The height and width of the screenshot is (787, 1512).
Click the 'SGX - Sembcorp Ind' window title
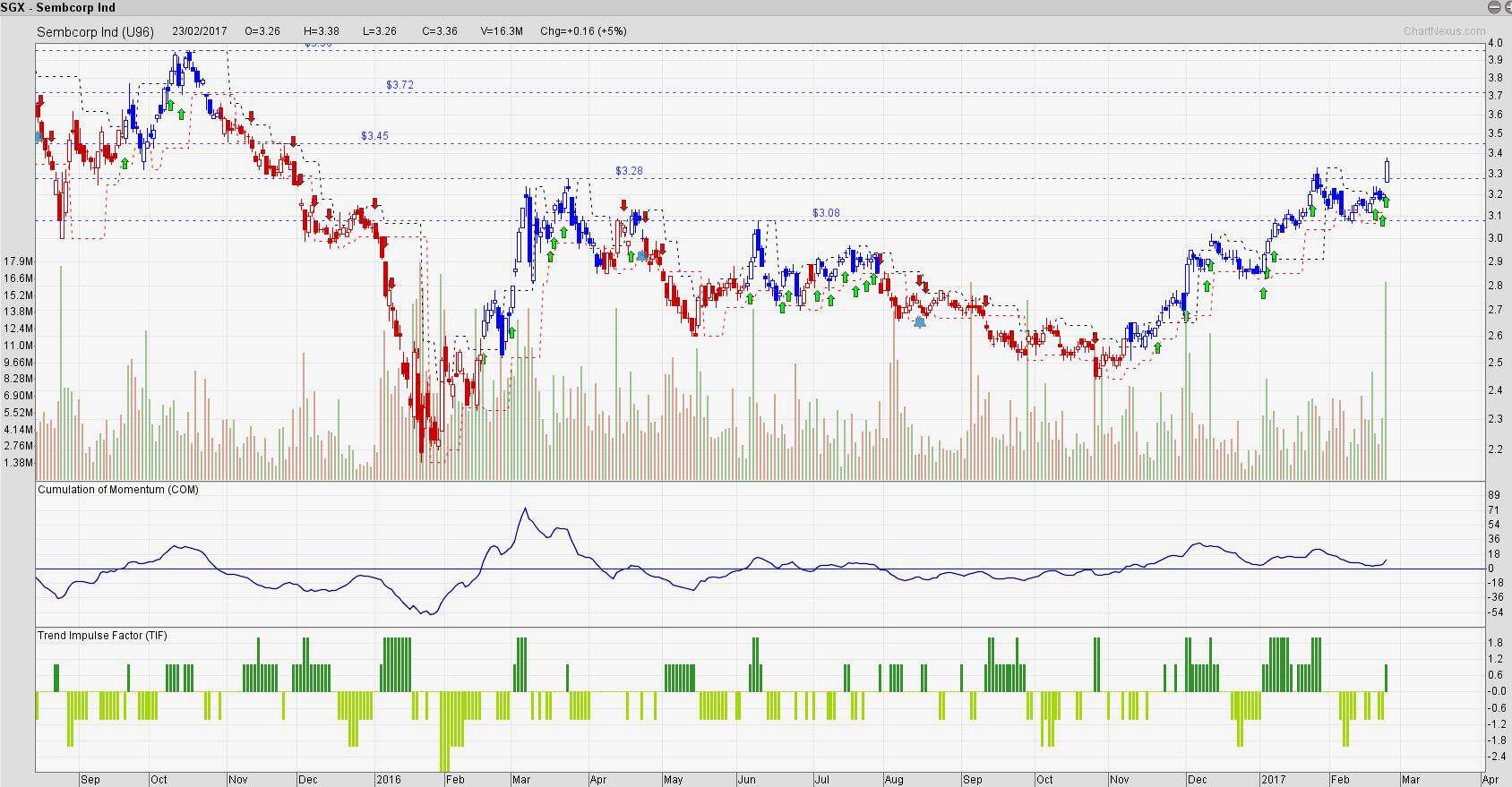click(58, 7)
